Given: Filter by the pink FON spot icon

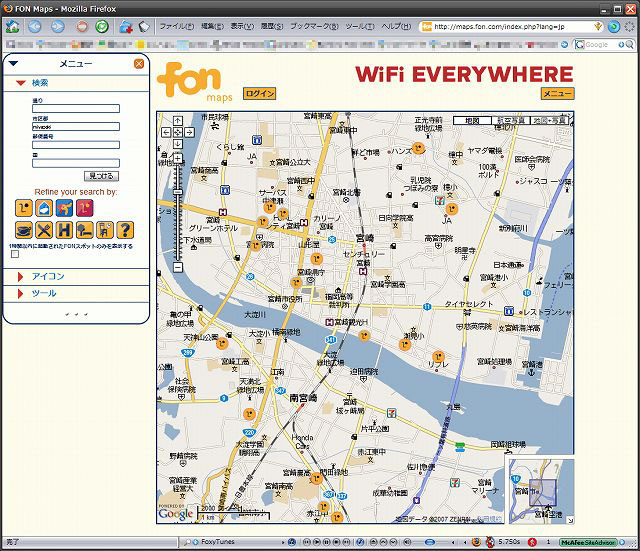Looking at the screenshot, I should [84, 208].
